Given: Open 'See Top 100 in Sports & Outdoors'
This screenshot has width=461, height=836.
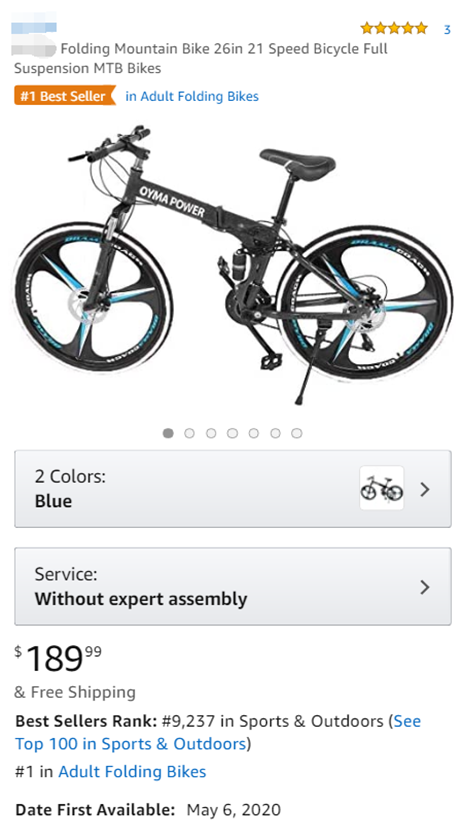Looking at the screenshot, I should 218,733.
